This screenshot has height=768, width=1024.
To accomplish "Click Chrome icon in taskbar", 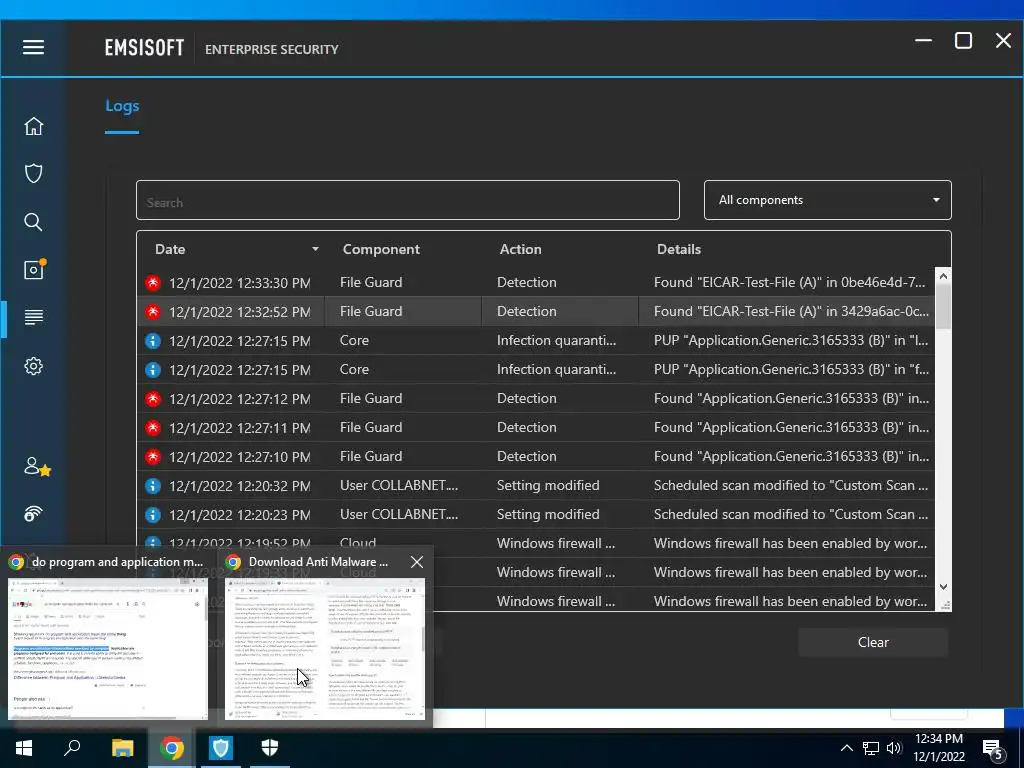I will pos(172,748).
